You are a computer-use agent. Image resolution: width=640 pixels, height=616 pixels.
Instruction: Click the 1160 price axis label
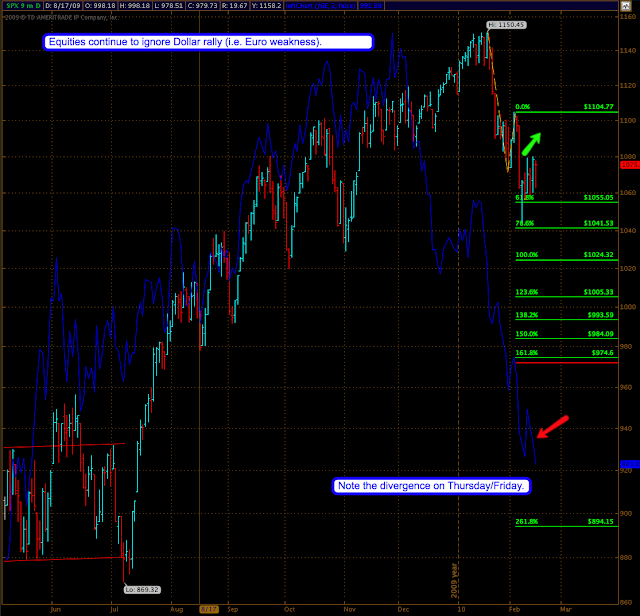628,16
